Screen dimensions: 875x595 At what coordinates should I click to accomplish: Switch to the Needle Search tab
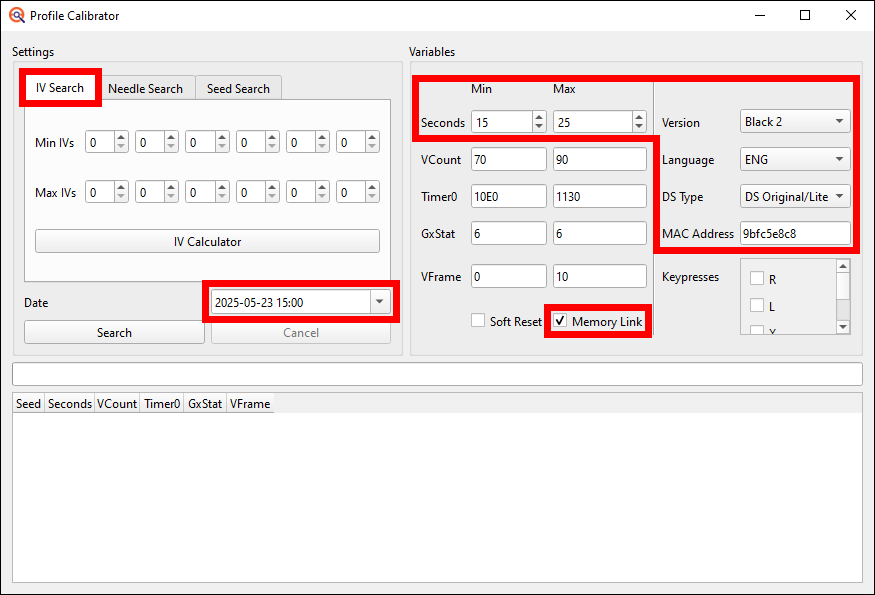tap(146, 88)
